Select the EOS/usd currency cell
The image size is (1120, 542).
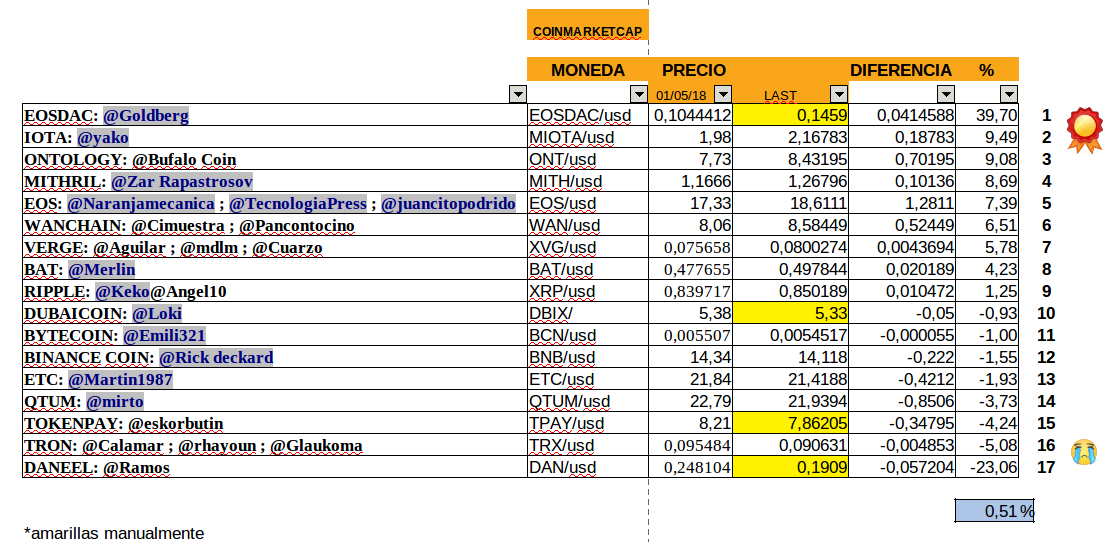pos(587,204)
